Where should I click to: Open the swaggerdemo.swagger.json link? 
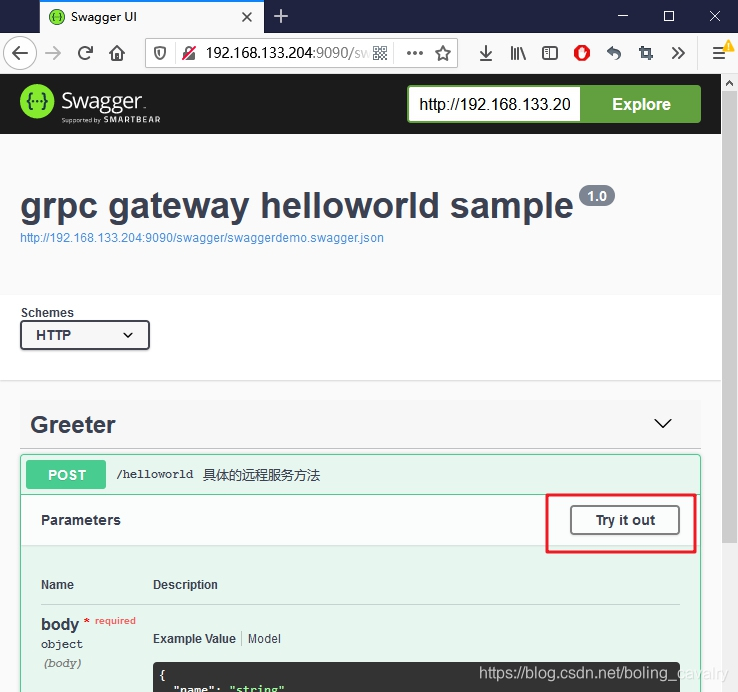click(202, 238)
